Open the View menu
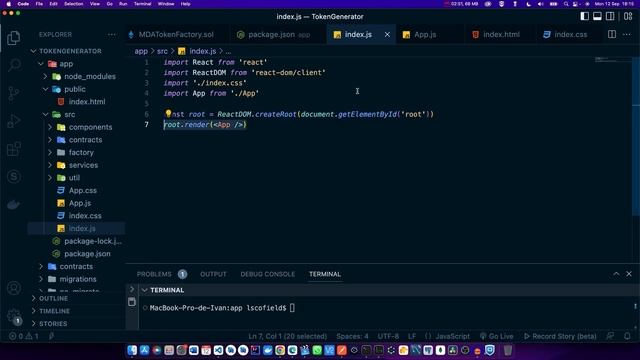Image resolution: width=640 pixels, height=360 pixels. [x=95, y=4]
